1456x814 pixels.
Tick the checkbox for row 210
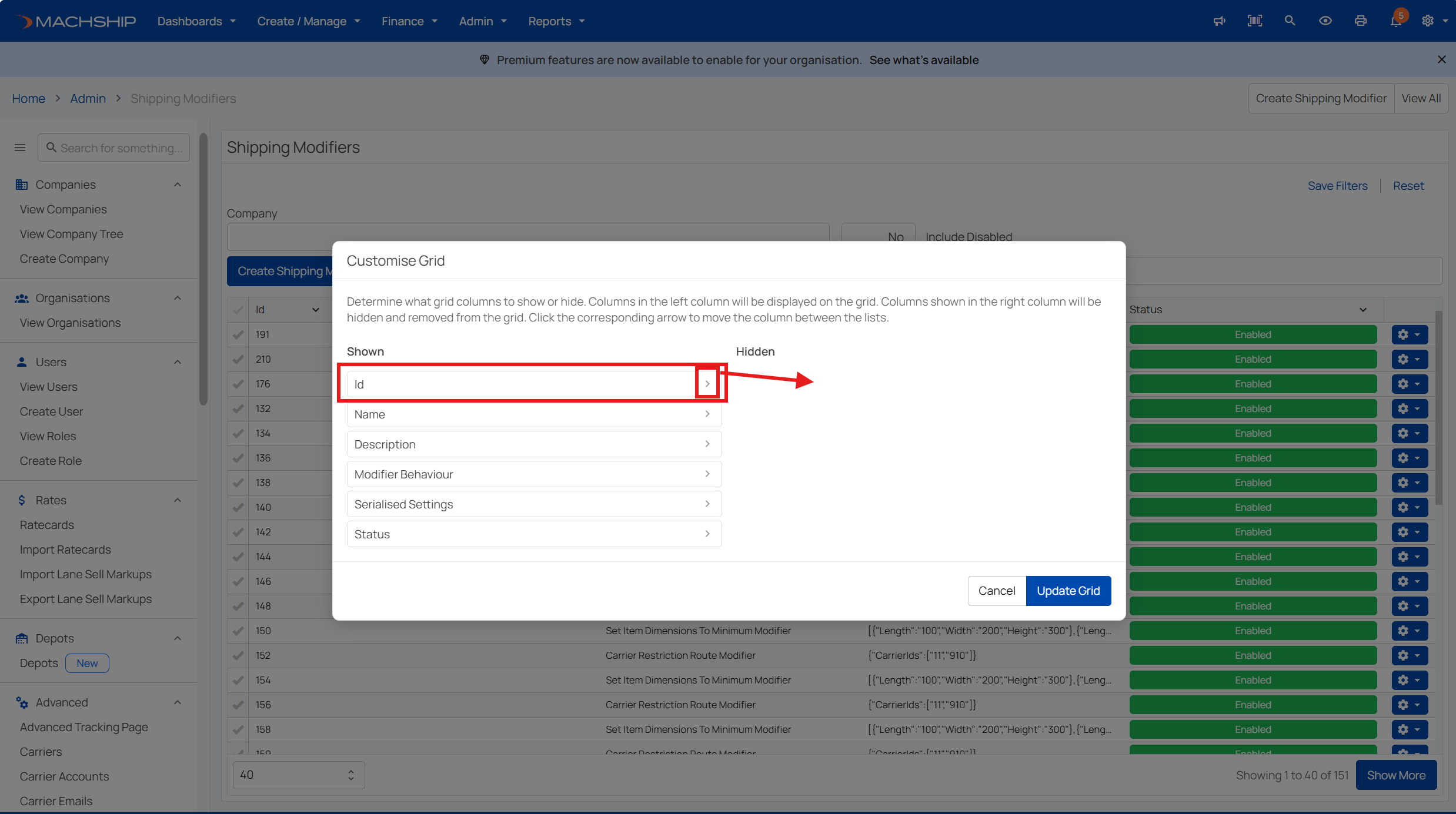(238, 359)
